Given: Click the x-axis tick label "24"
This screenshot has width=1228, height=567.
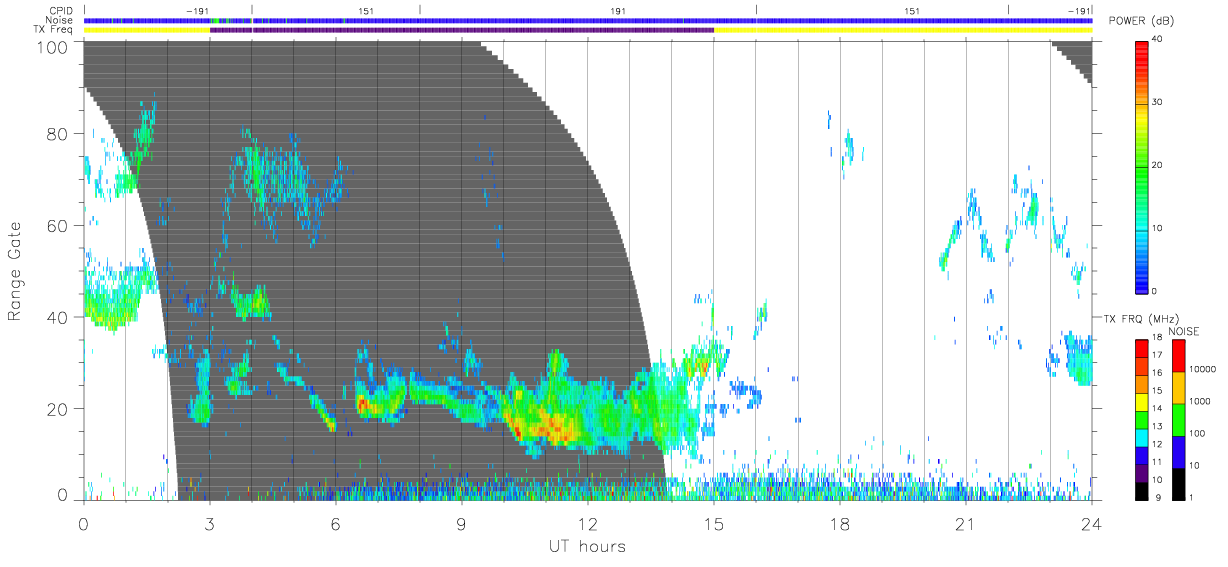Looking at the screenshot, I should (x=1091, y=523).
